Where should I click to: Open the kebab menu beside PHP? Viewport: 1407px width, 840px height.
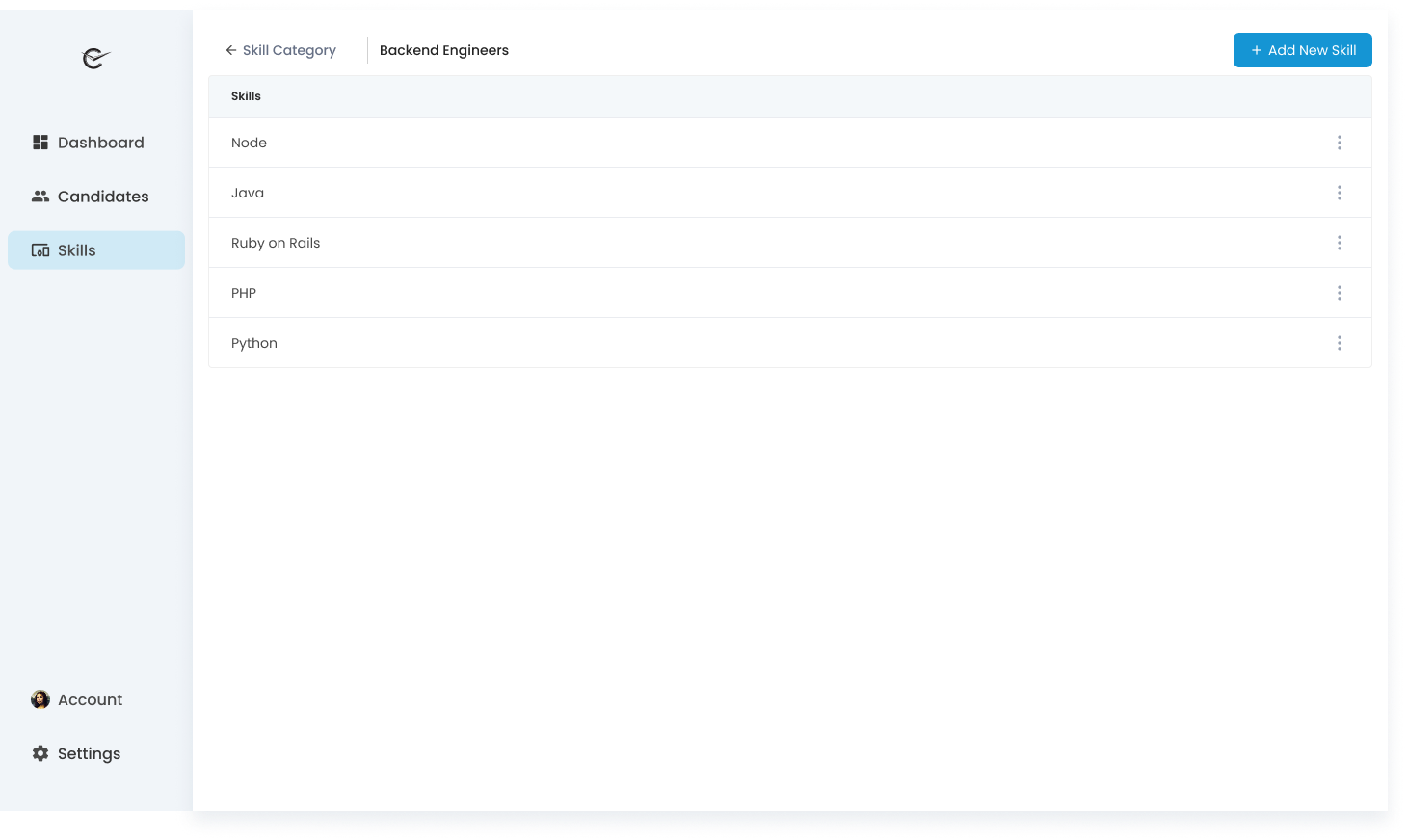1340,292
